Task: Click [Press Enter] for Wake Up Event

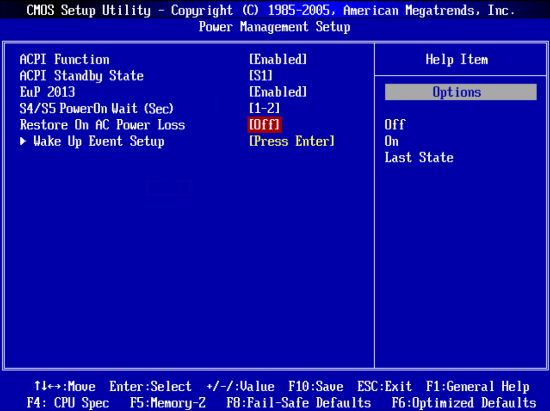Action: click(292, 141)
